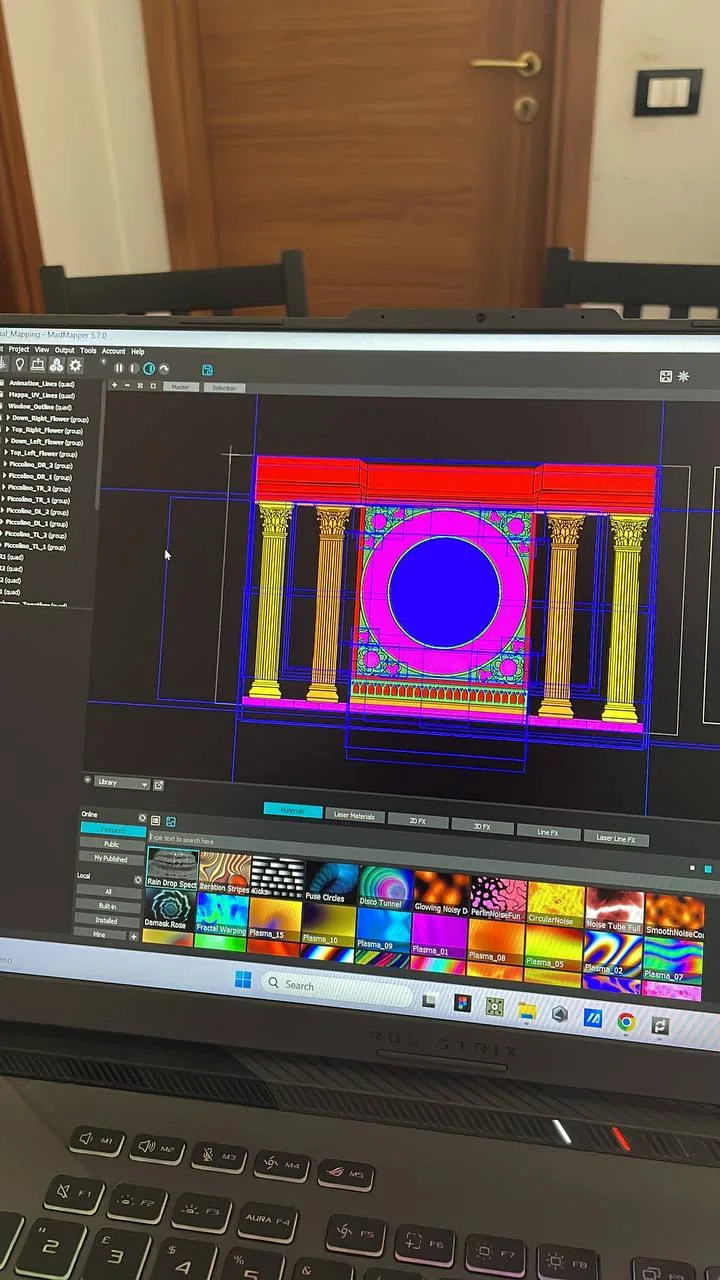Switch to the 2D FX tab
This screenshot has height=1280, width=720.
[x=418, y=821]
